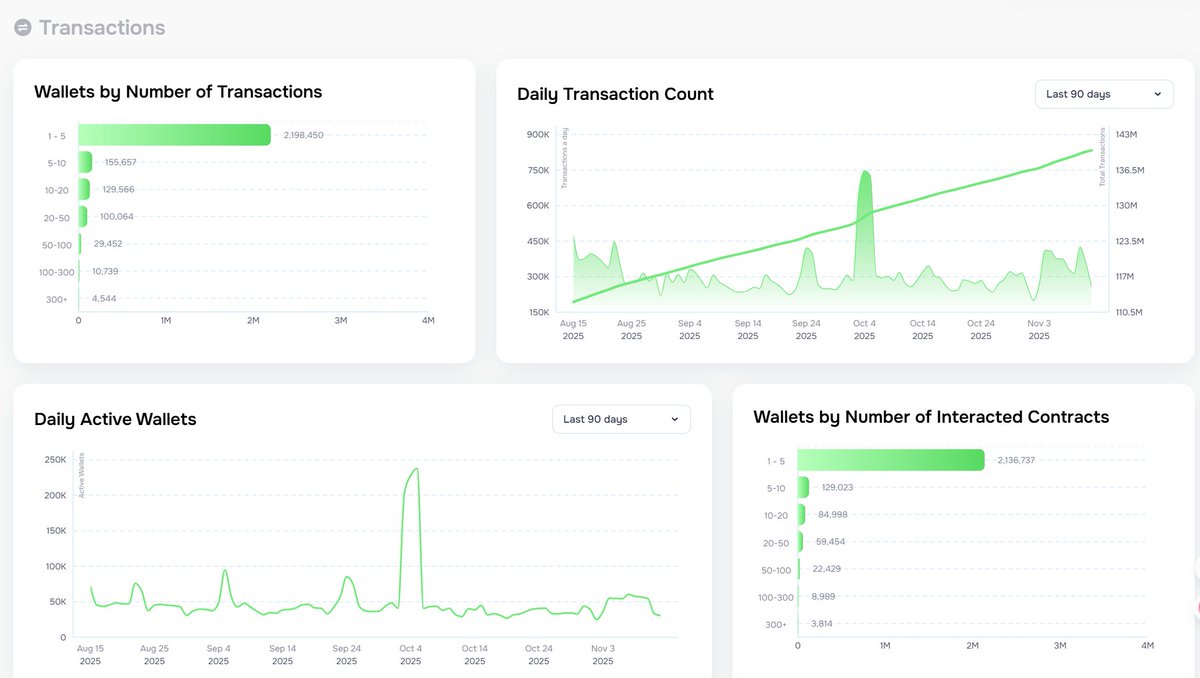The image size is (1200, 678).
Task: Click the green bar for 1-5 transactions wallets
Action: tap(170, 134)
